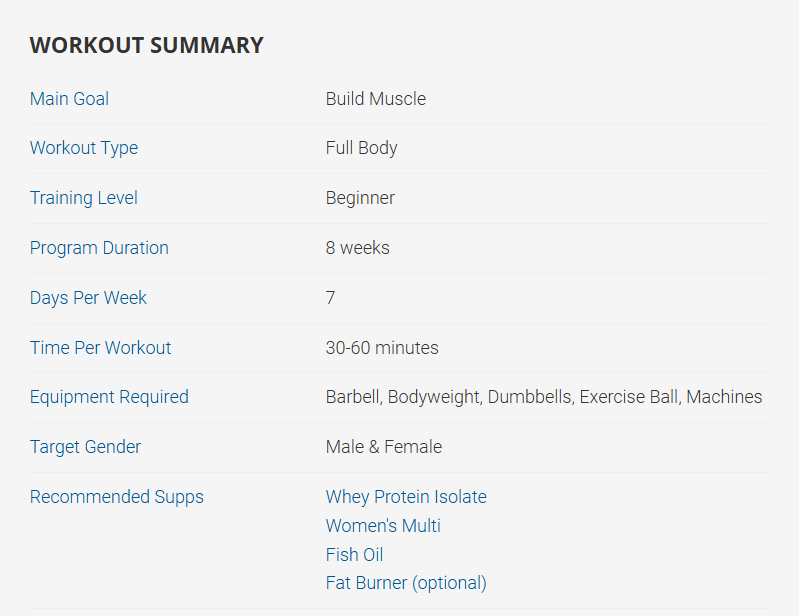This screenshot has width=799, height=616.
Task: Select the Full Body workout type text
Action: pos(361,148)
